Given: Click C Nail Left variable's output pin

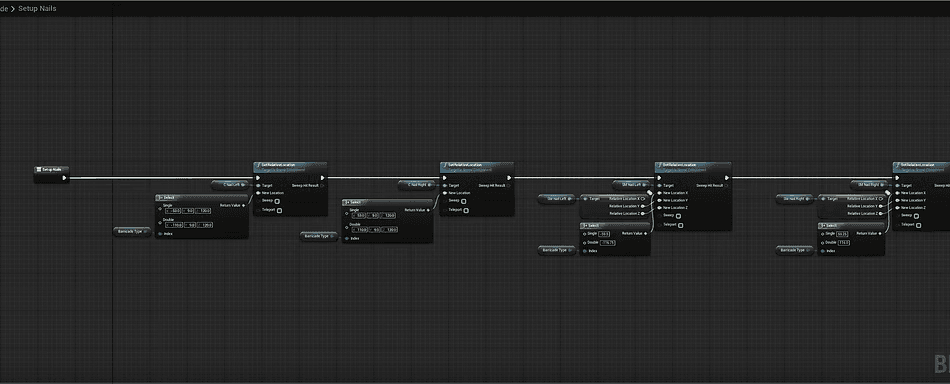Looking at the screenshot, I should tap(244, 185).
